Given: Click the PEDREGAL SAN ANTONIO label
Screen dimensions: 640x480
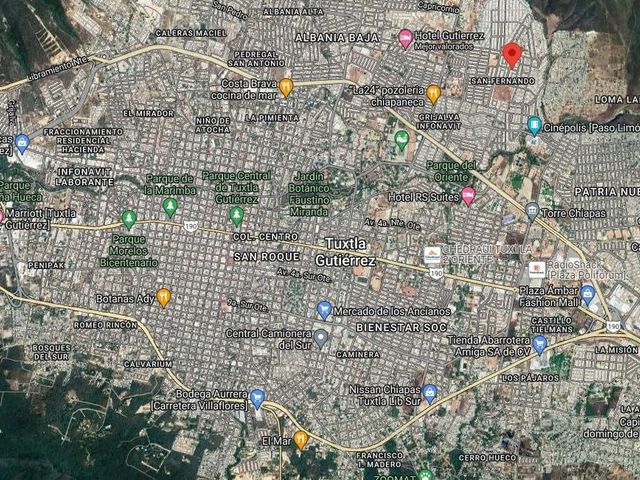Looking at the screenshot, I should (256, 59).
